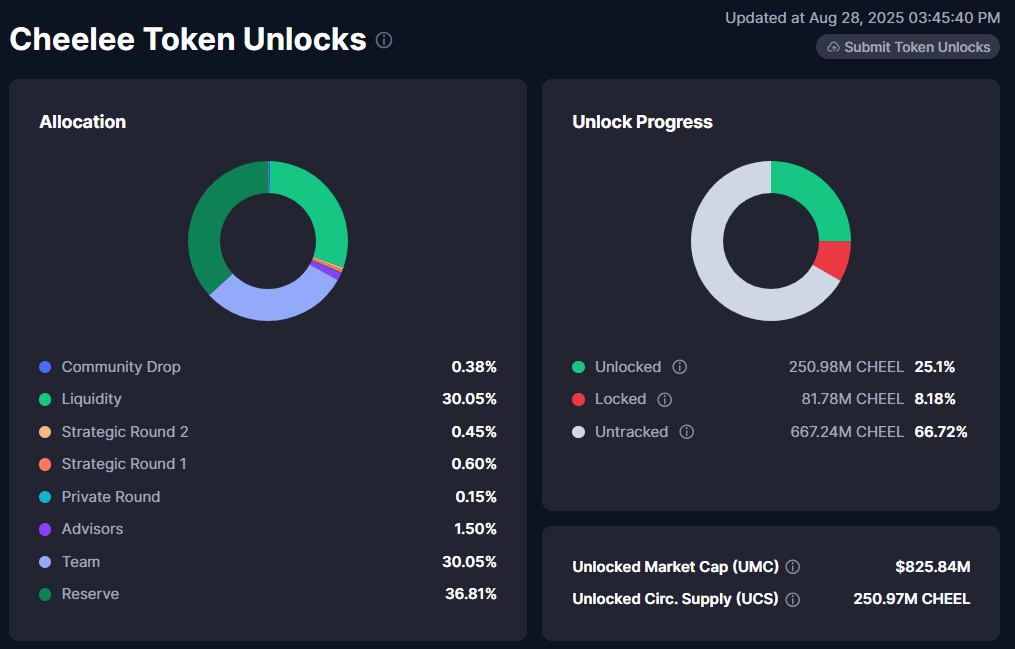The height and width of the screenshot is (649, 1015).
Task: Click the grey Untracked legend dot
Action: coord(578,432)
